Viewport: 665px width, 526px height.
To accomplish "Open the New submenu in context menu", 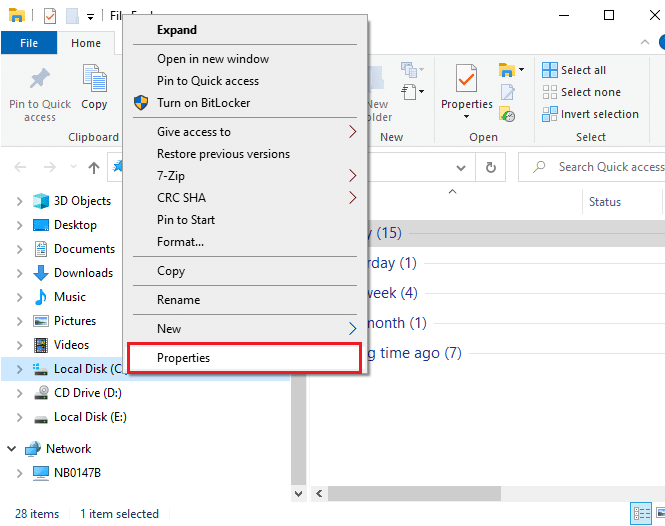I will [x=245, y=329].
